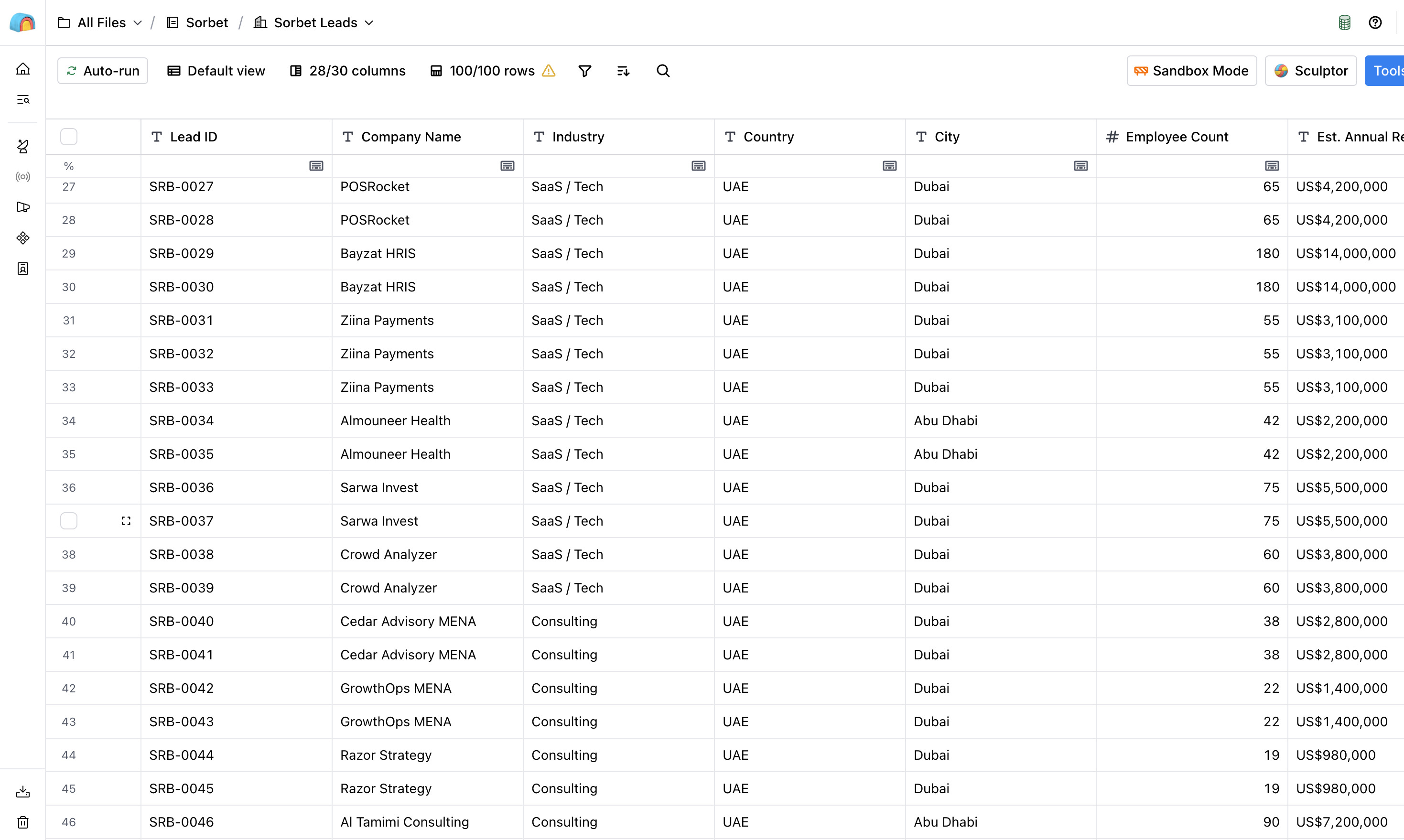Open the Sculptor button
The image size is (1404, 840).
click(x=1311, y=71)
